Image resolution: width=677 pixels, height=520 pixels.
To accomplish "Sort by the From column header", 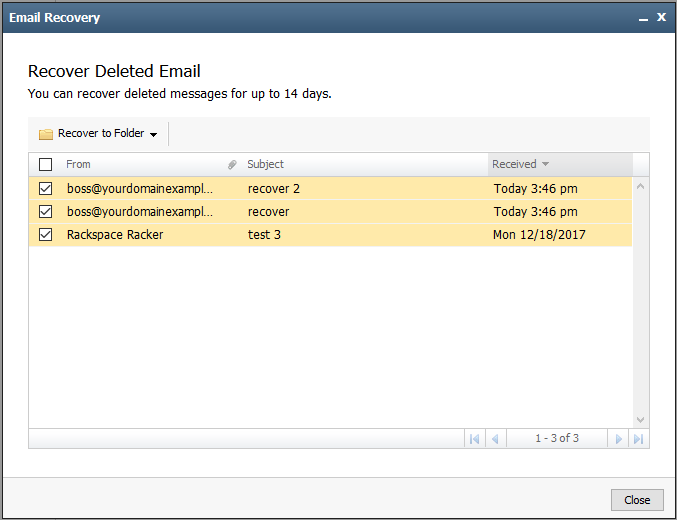I will click(78, 164).
